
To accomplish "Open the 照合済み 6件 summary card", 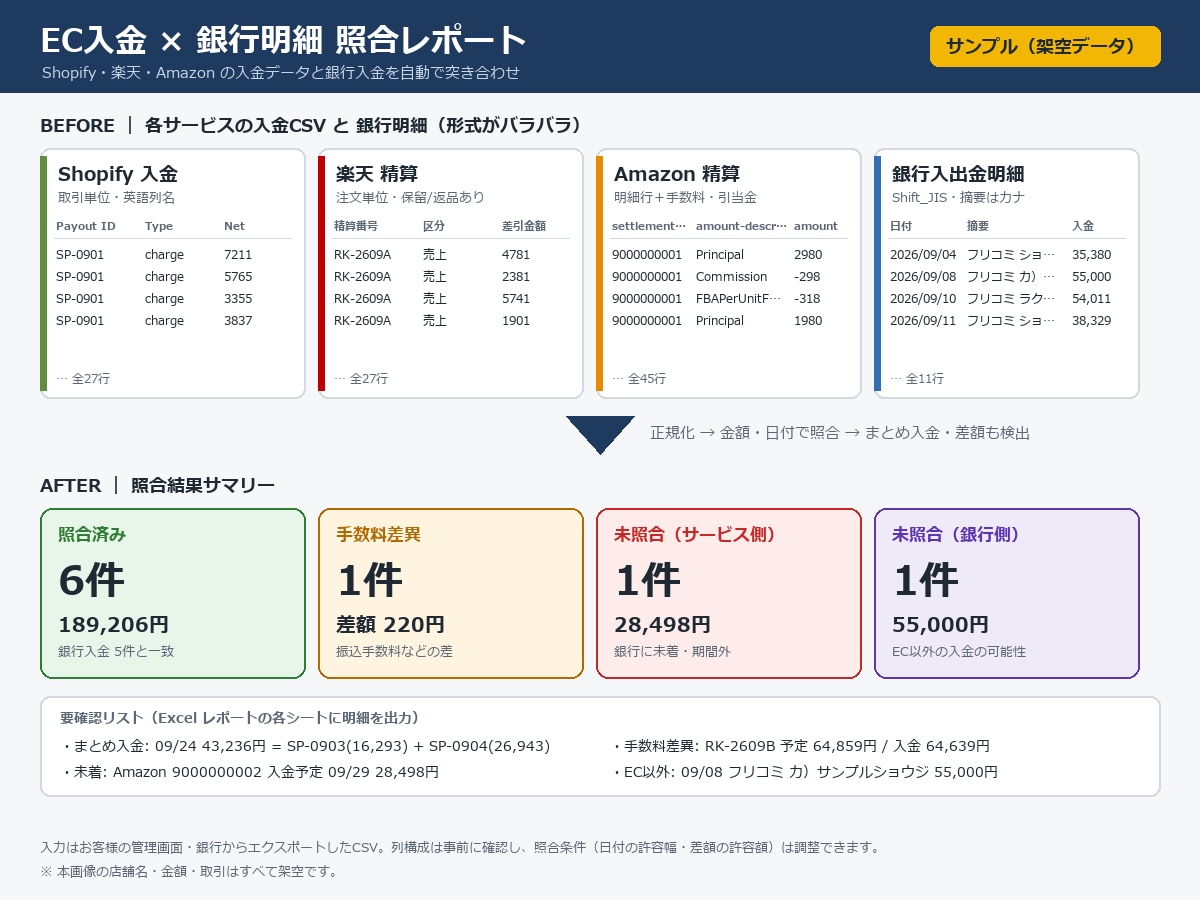I will click(x=173, y=594).
